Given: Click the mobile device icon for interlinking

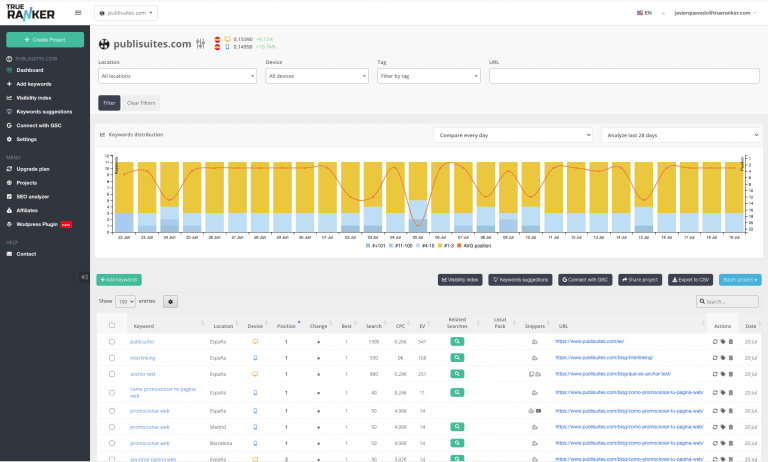Looking at the screenshot, I should click(255, 358).
